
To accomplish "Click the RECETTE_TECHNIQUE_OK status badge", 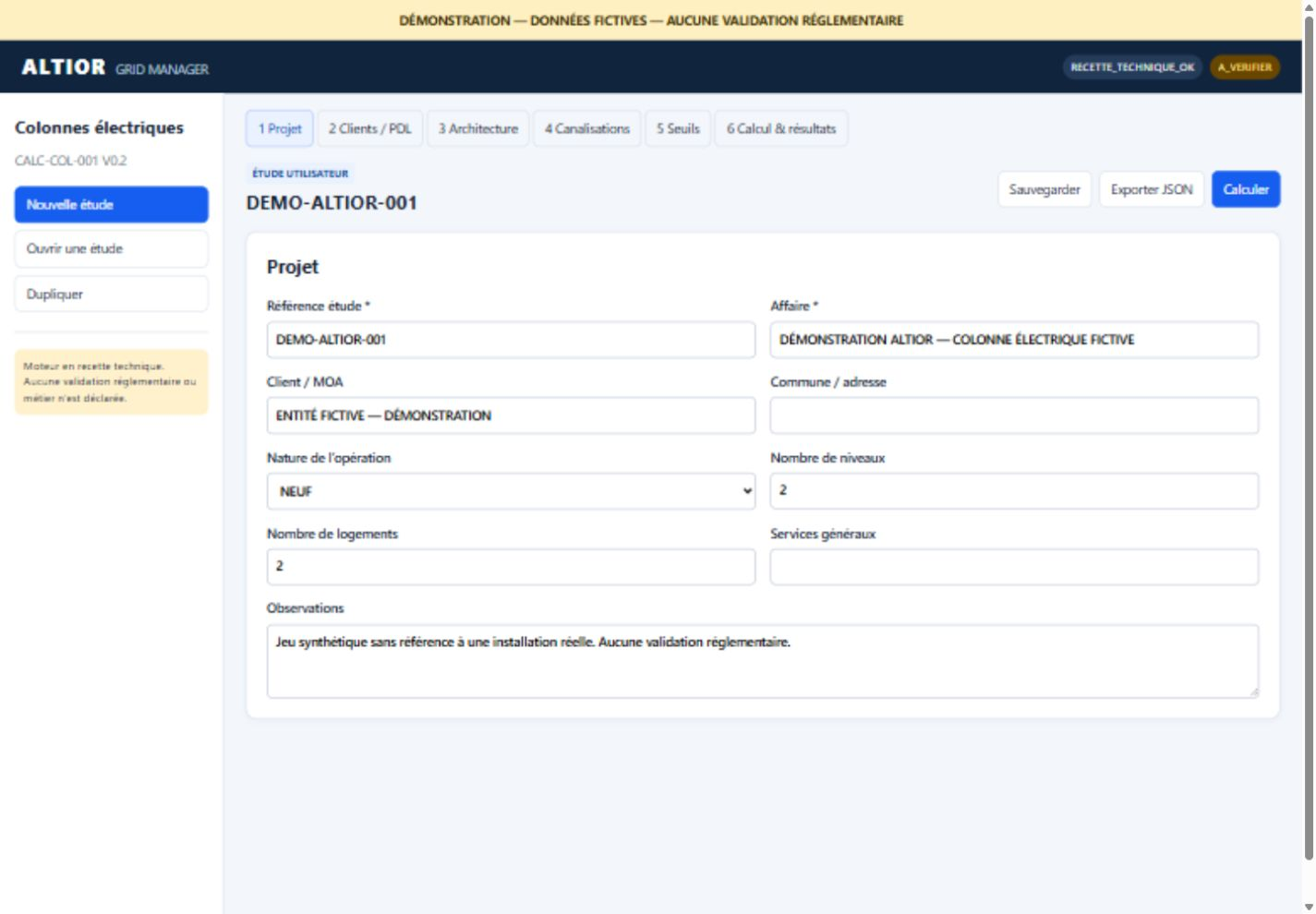I will (1132, 67).
